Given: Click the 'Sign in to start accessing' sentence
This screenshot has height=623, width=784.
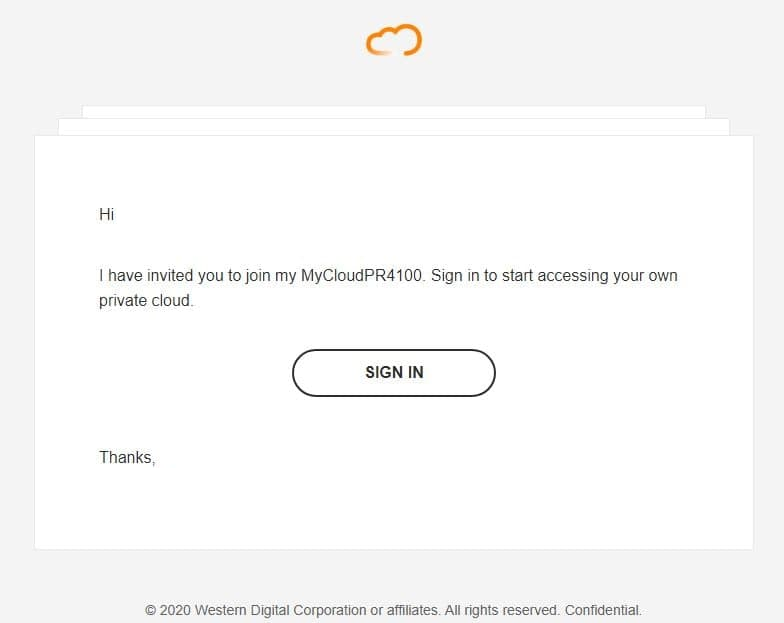Looking at the screenshot, I should point(520,276).
